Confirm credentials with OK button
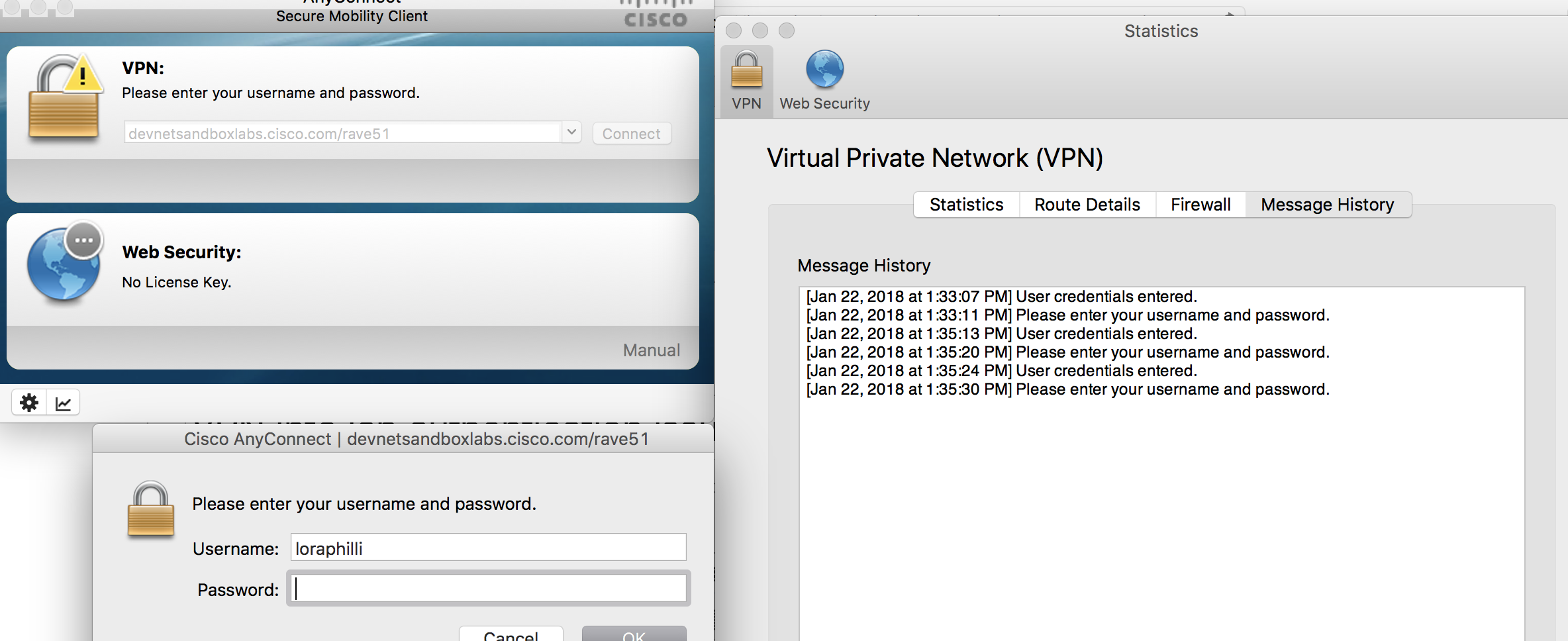This screenshot has height=641, width=1568. tap(634, 634)
